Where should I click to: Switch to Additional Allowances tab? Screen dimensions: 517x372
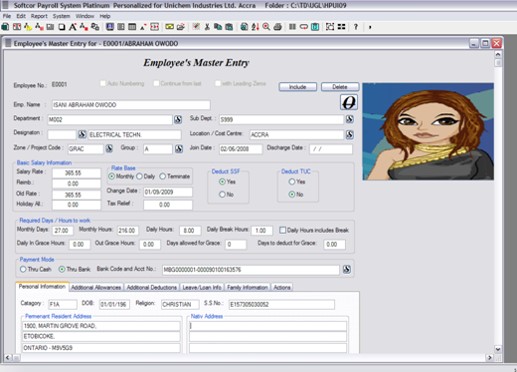(96, 287)
